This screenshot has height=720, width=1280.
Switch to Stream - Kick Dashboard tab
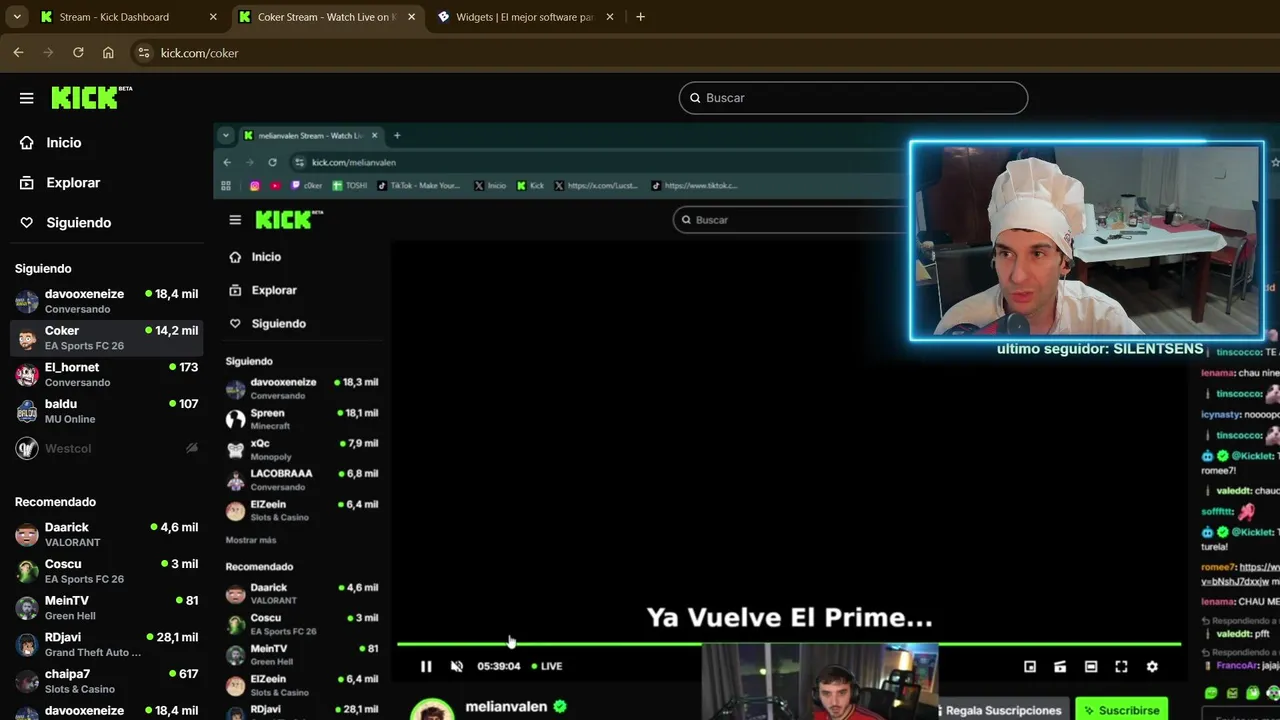click(x=128, y=17)
